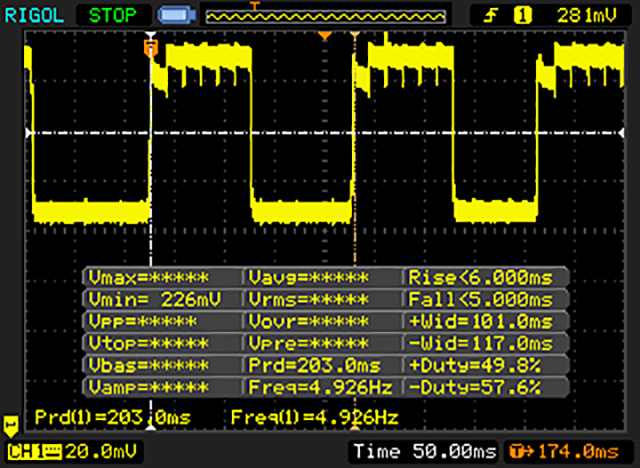Click the blue battery status icon
Image resolution: width=640 pixels, height=468 pixels.
tap(176, 15)
